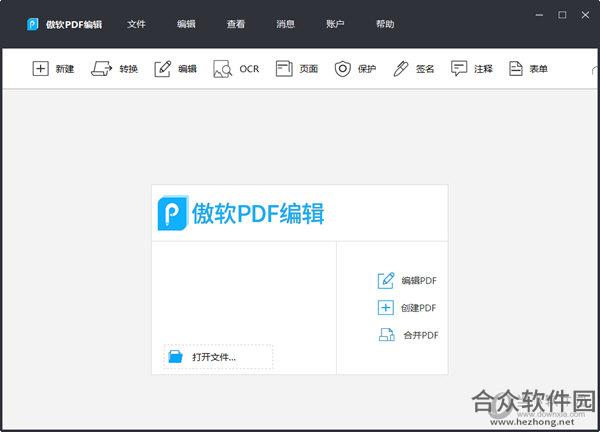600x432 pixels.
Task: Click the 新建 plus icon in toolbar
Action: pos(40,69)
